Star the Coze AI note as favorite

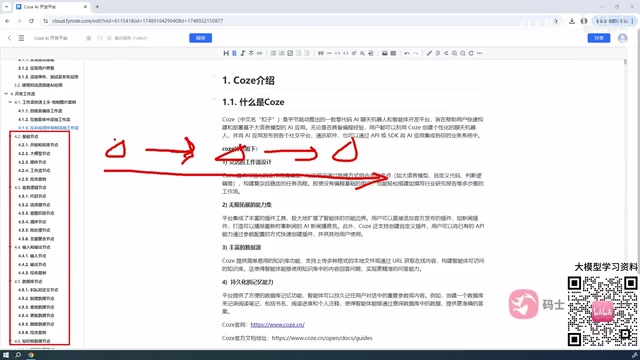pyautogui.click(x=89, y=38)
